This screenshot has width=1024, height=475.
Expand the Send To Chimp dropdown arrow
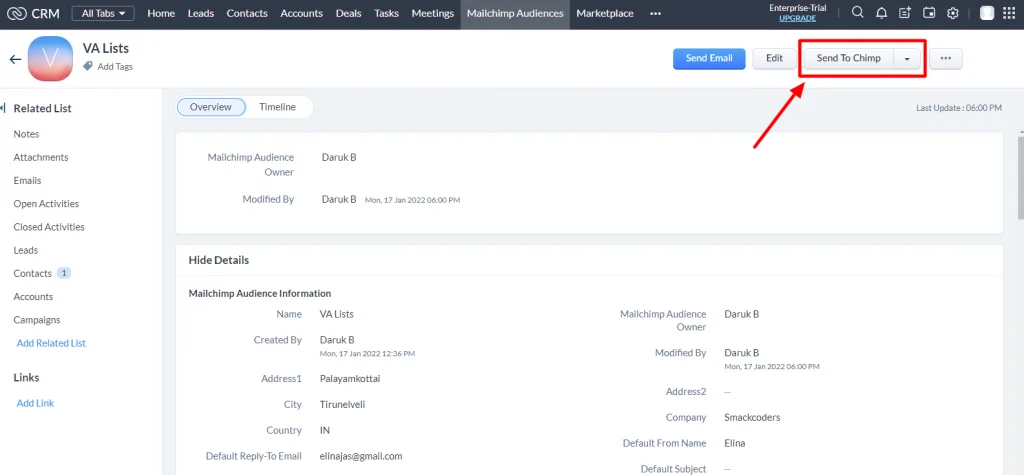[907, 59]
